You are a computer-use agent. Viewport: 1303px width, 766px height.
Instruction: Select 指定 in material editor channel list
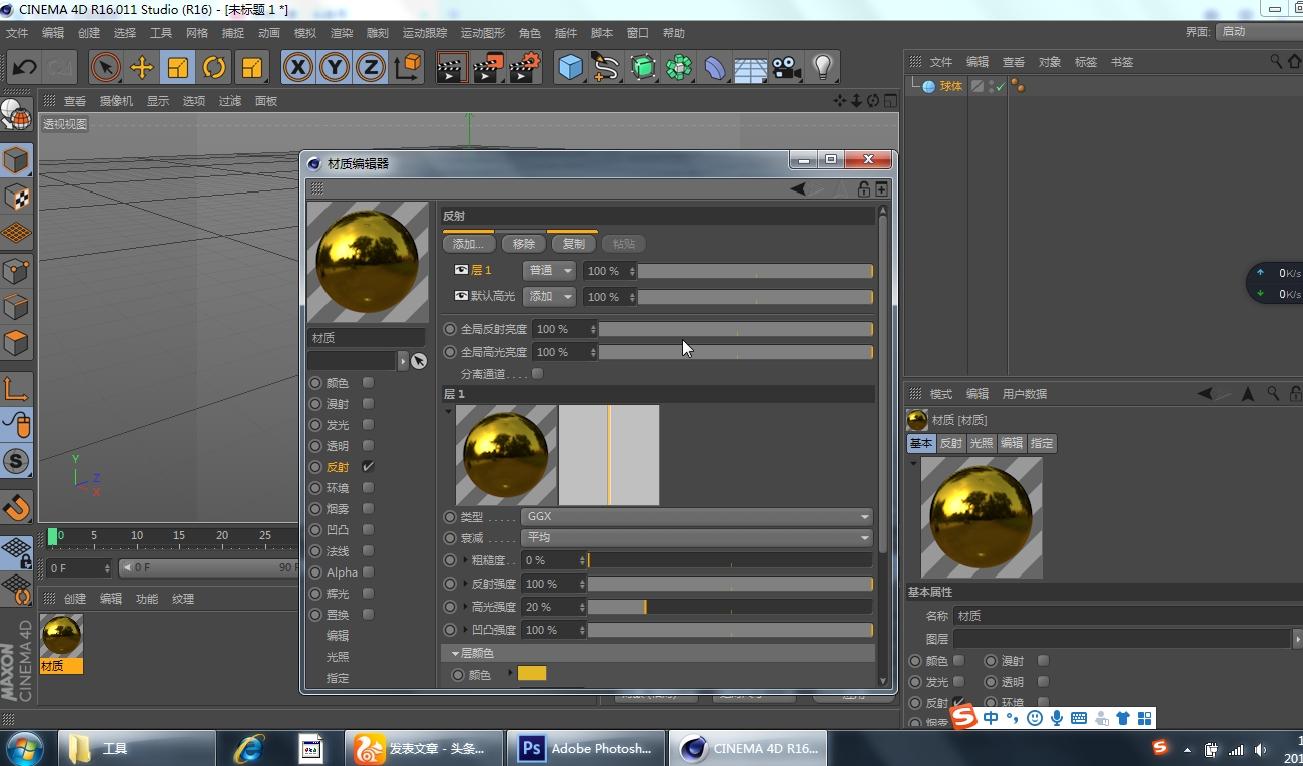[x=338, y=678]
